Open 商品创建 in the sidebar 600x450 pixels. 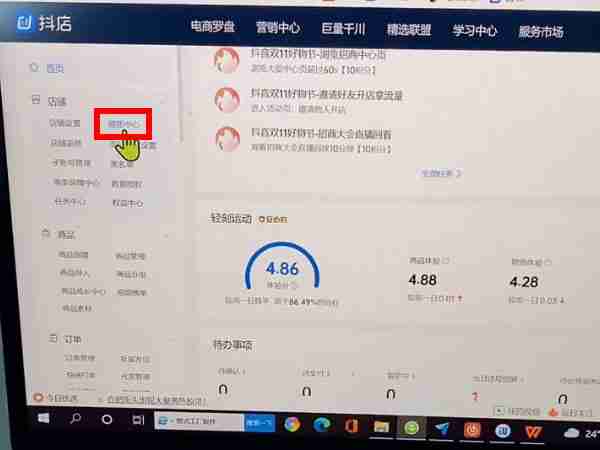73,255
